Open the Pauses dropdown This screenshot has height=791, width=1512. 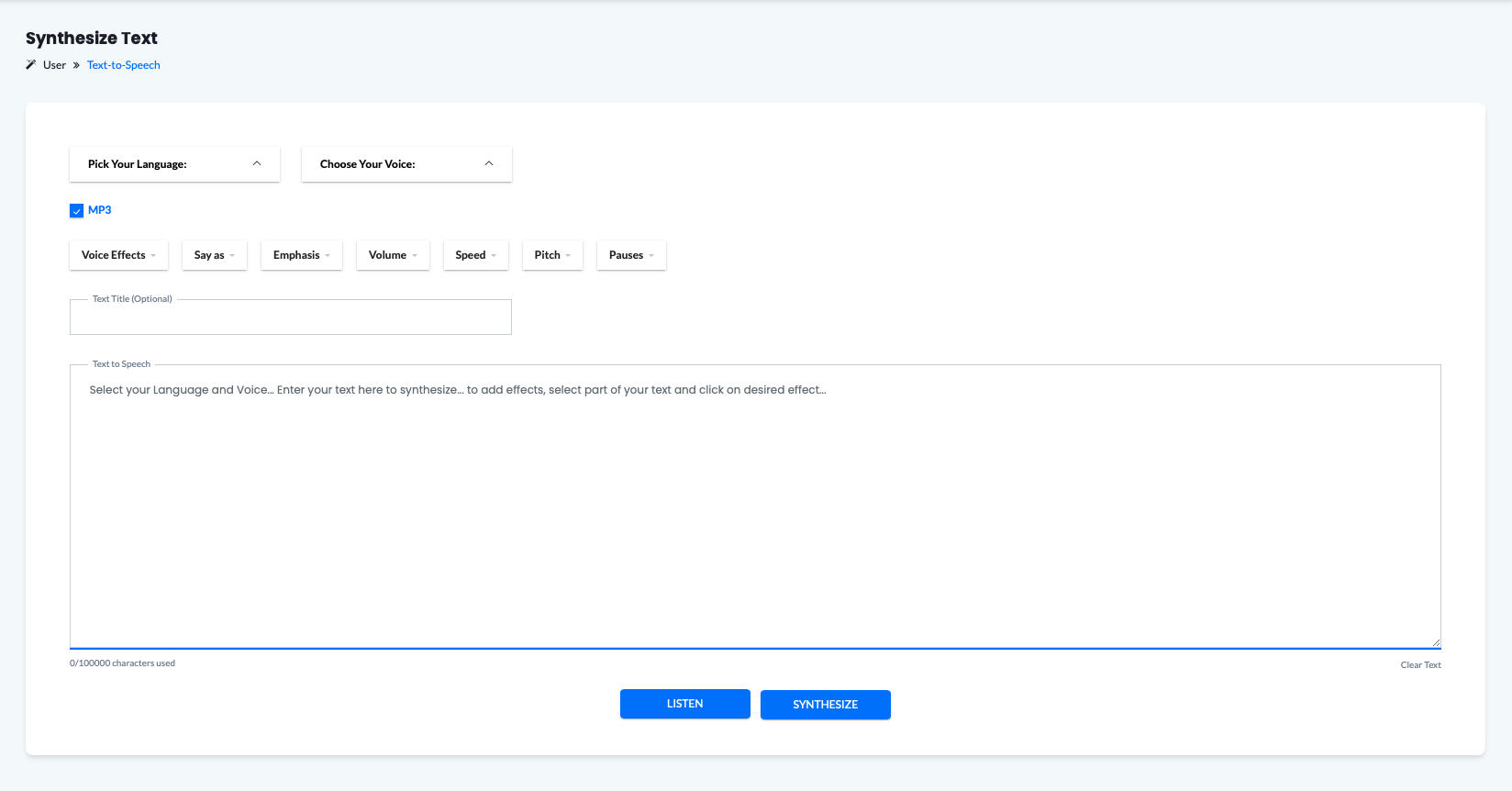point(631,255)
